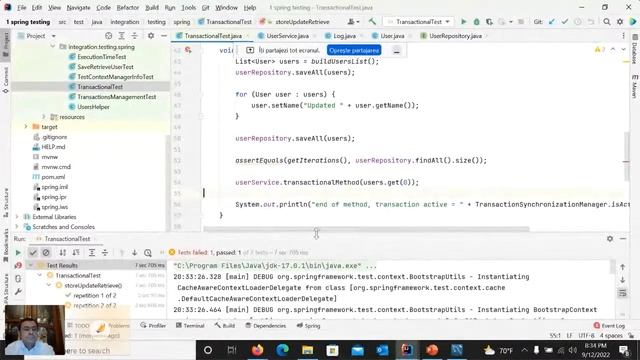The height and width of the screenshot is (360, 640).
Task: Sort tests by duration icon in Run toolbar
Action: [76, 253]
